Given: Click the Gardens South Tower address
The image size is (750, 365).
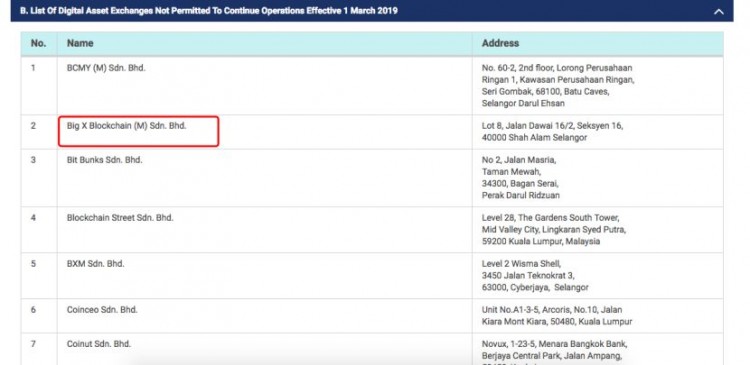Looking at the screenshot, I should (x=554, y=230).
